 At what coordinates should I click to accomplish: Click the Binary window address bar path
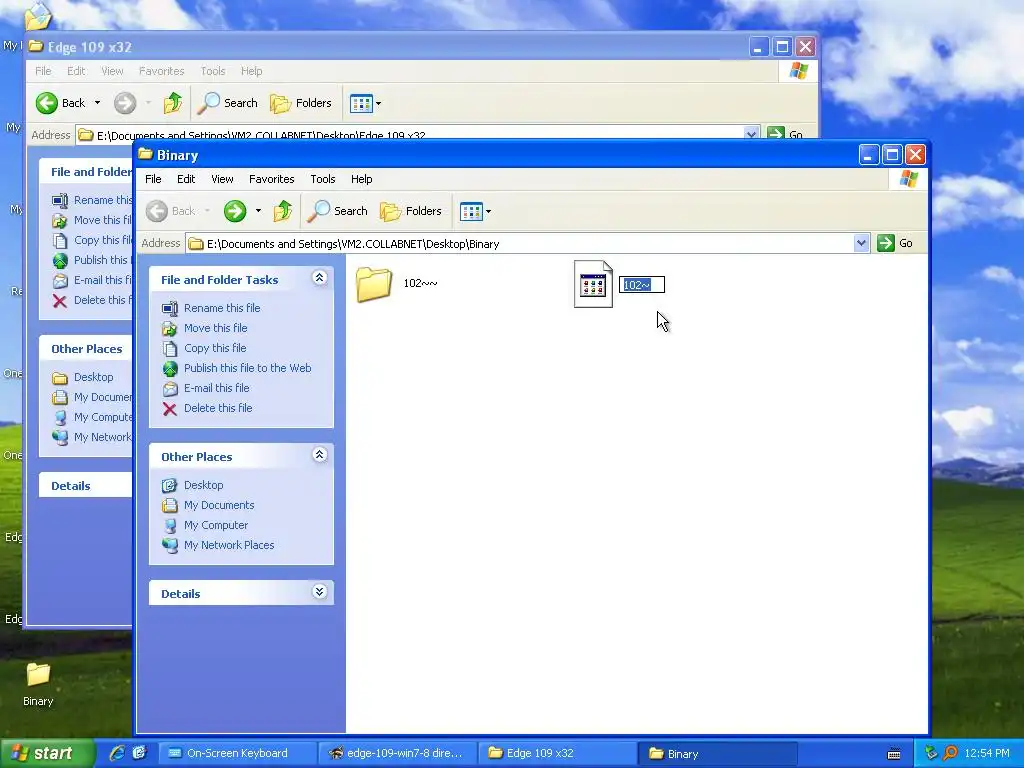point(353,244)
